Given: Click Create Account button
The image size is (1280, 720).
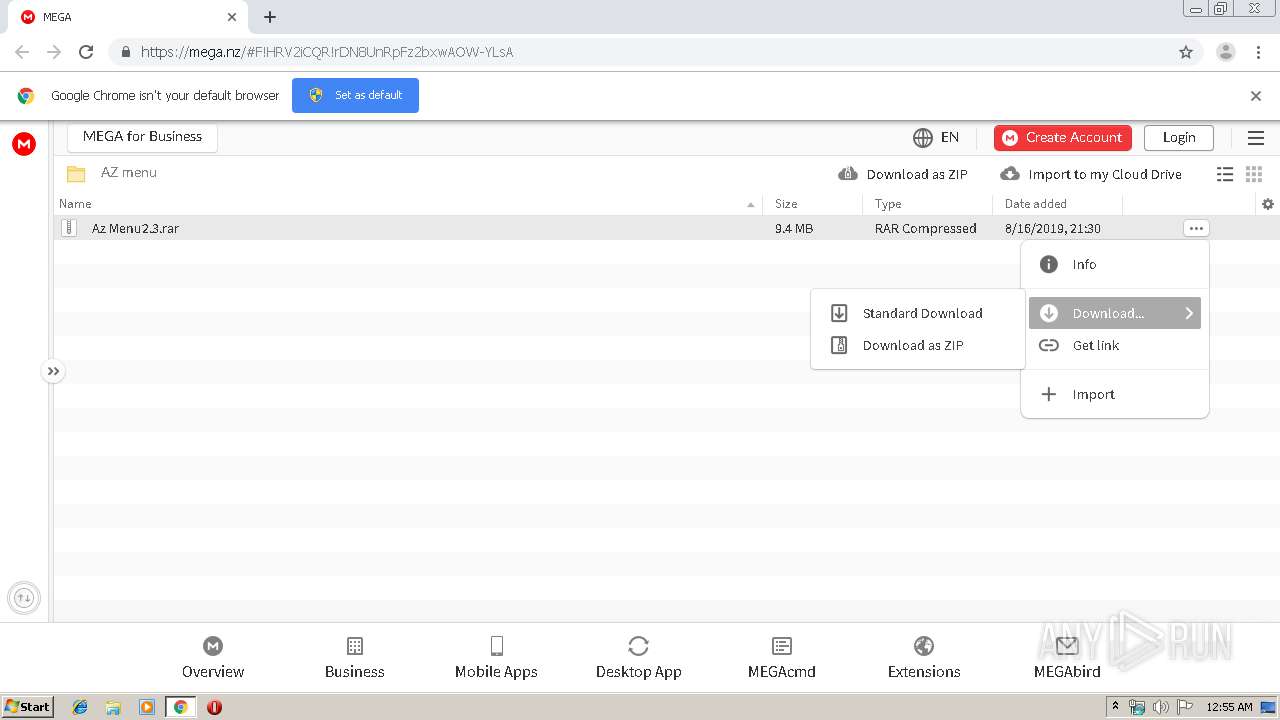Looking at the screenshot, I should coord(1063,137).
